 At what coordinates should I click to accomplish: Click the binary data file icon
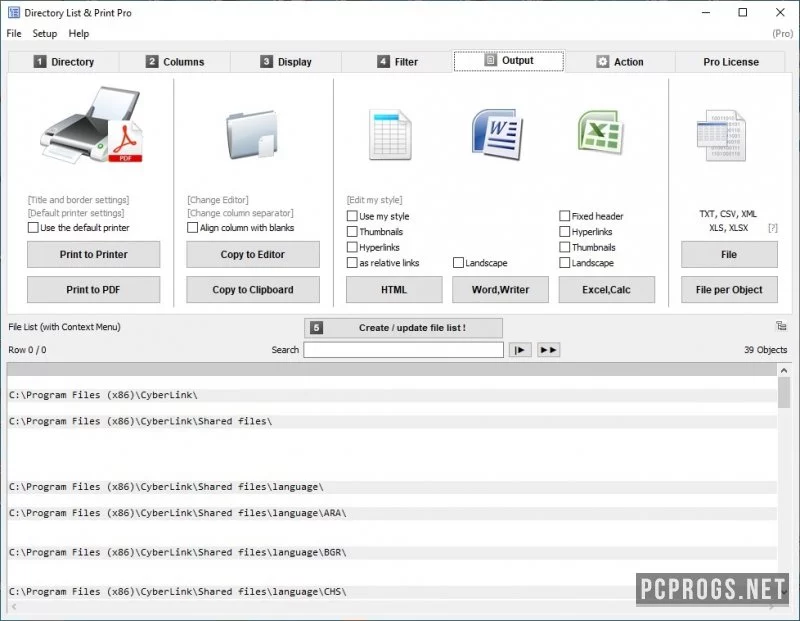(x=721, y=135)
